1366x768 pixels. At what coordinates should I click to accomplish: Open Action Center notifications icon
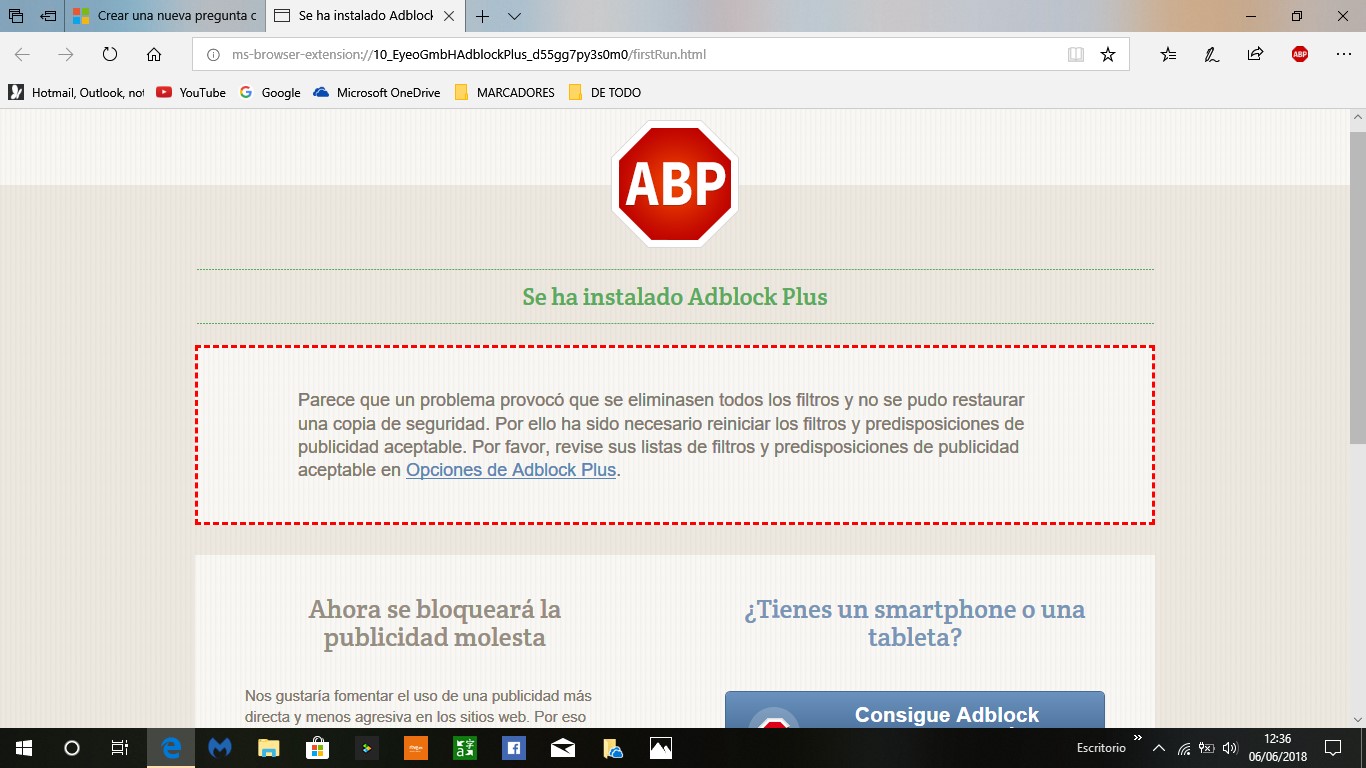pyautogui.click(x=1332, y=748)
